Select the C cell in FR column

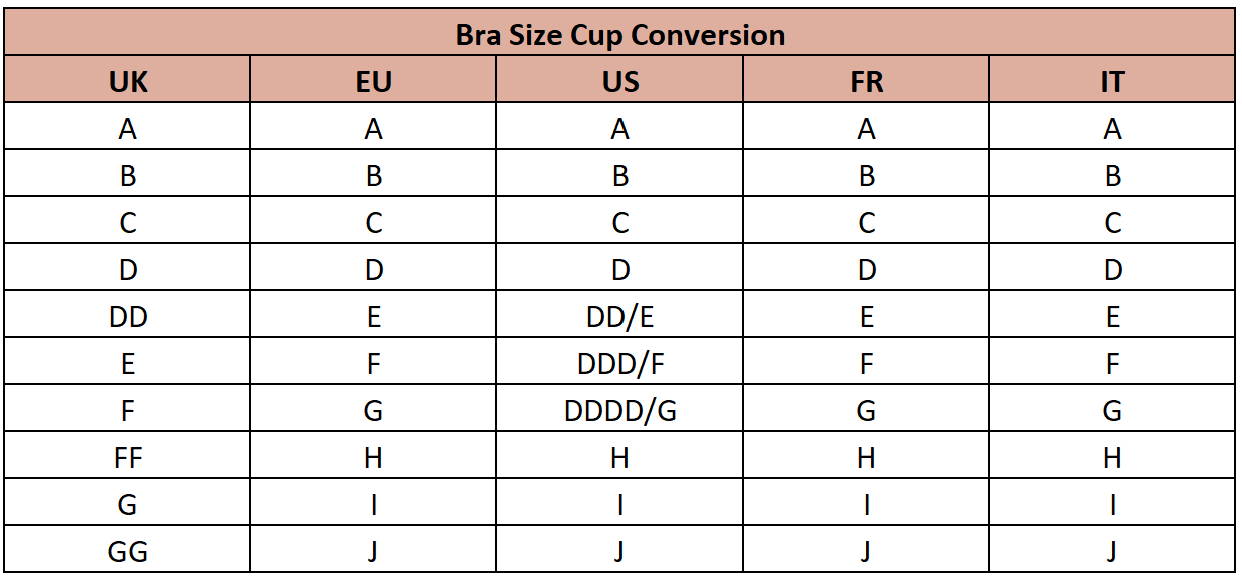tap(866, 223)
